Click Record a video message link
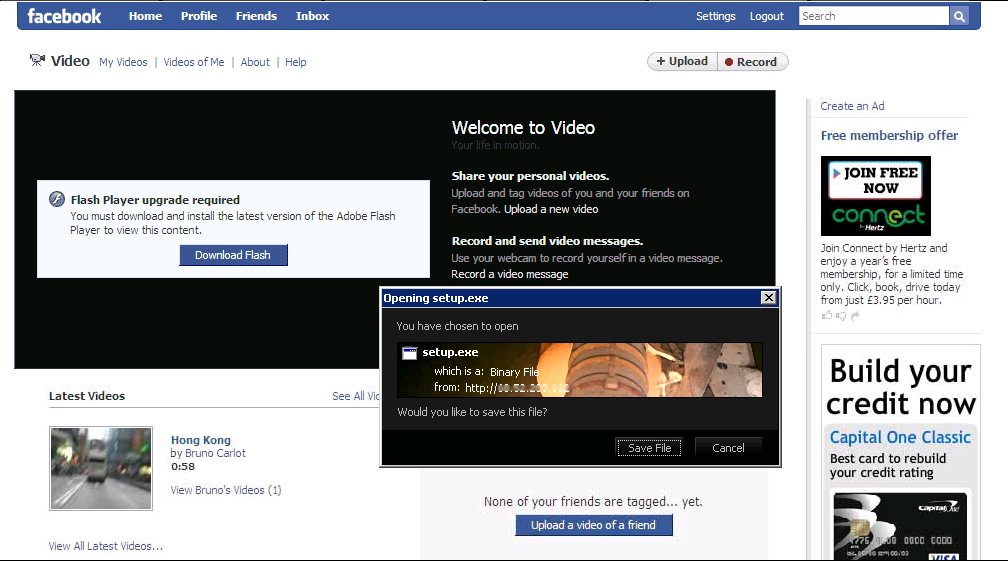This screenshot has height=561, width=1008. [510, 274]
